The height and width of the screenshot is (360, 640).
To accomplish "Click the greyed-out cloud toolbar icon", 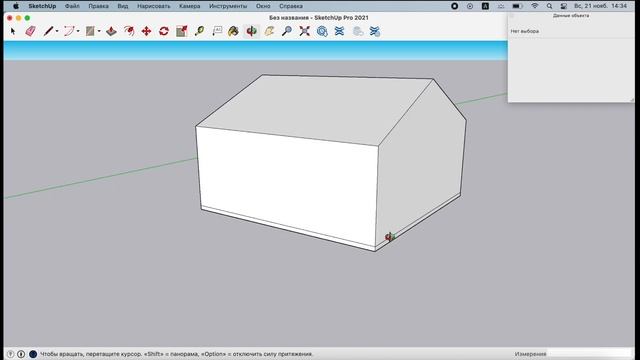I will click(x=358, y=31).
